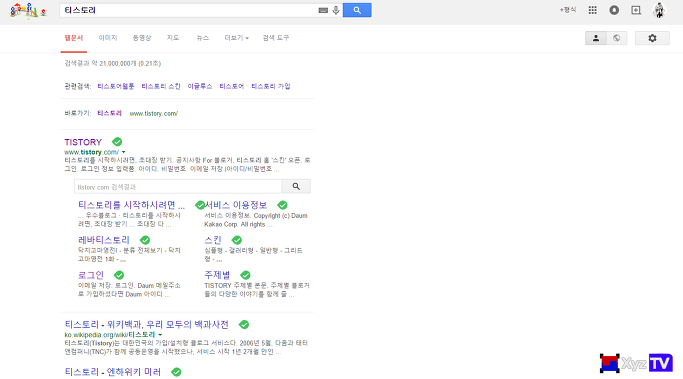683x379 pixels.
Task: Click the www.tistory.com/ URL in the 바로가기 row
Action: click(154, 114)
